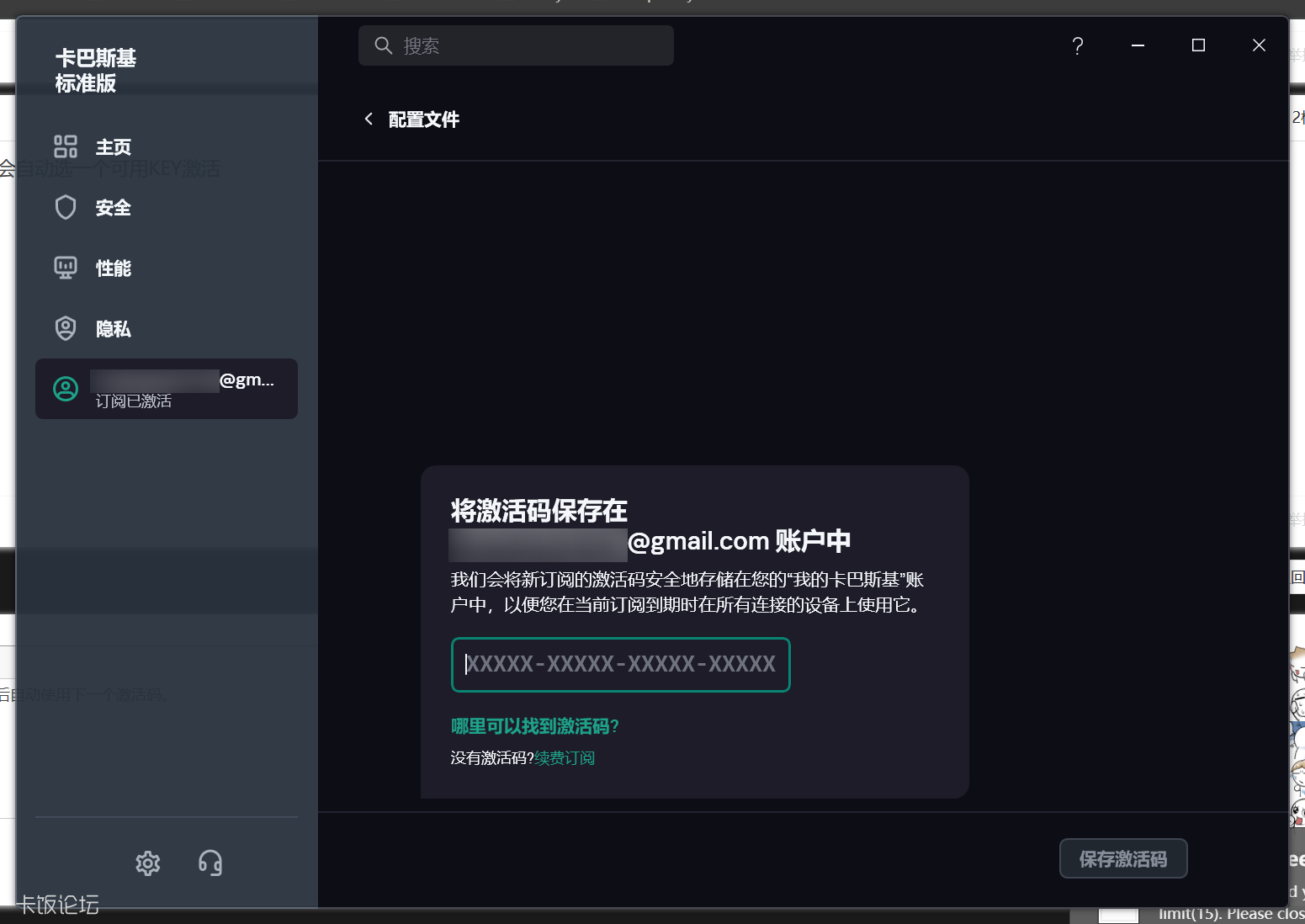Open the 主页 home panel in Kaspersky sidebar

click(112, 146)
